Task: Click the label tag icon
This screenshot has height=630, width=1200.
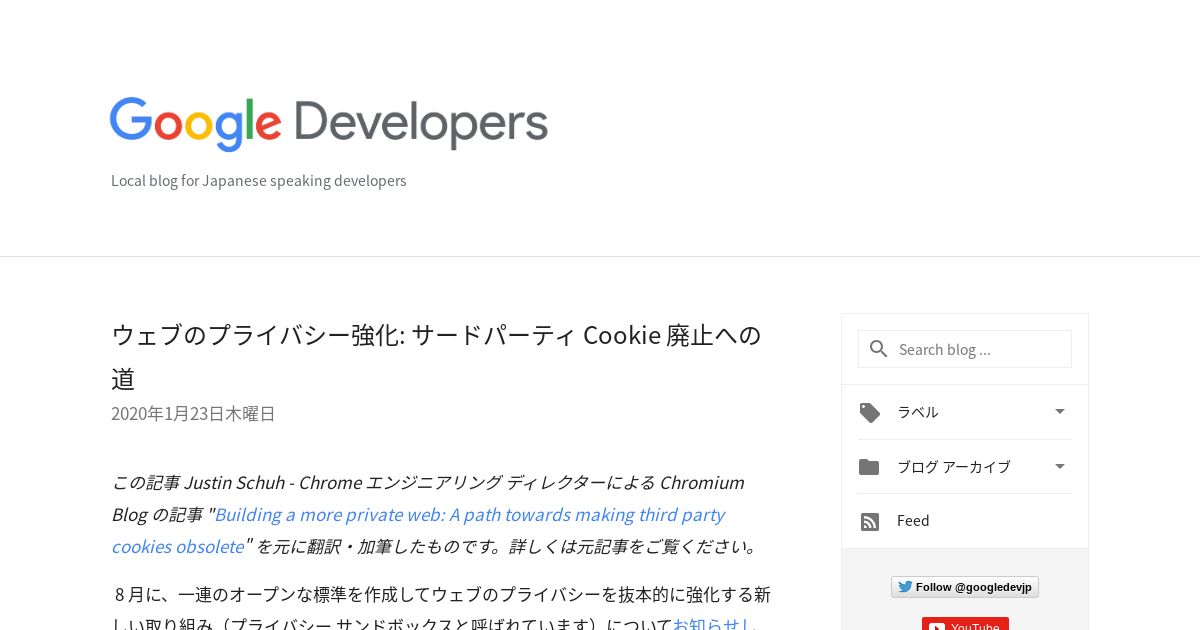Action: [x=870, y=412]
